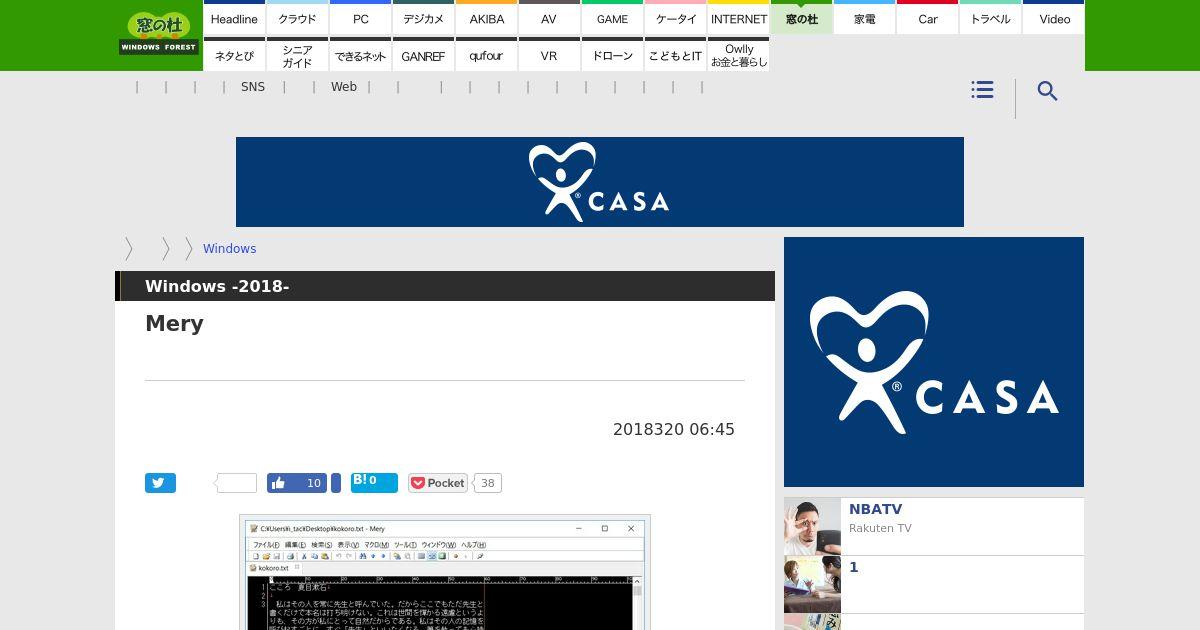Click the Mery article headline
Screen dimensions: 1200x630
click(174, 323)
